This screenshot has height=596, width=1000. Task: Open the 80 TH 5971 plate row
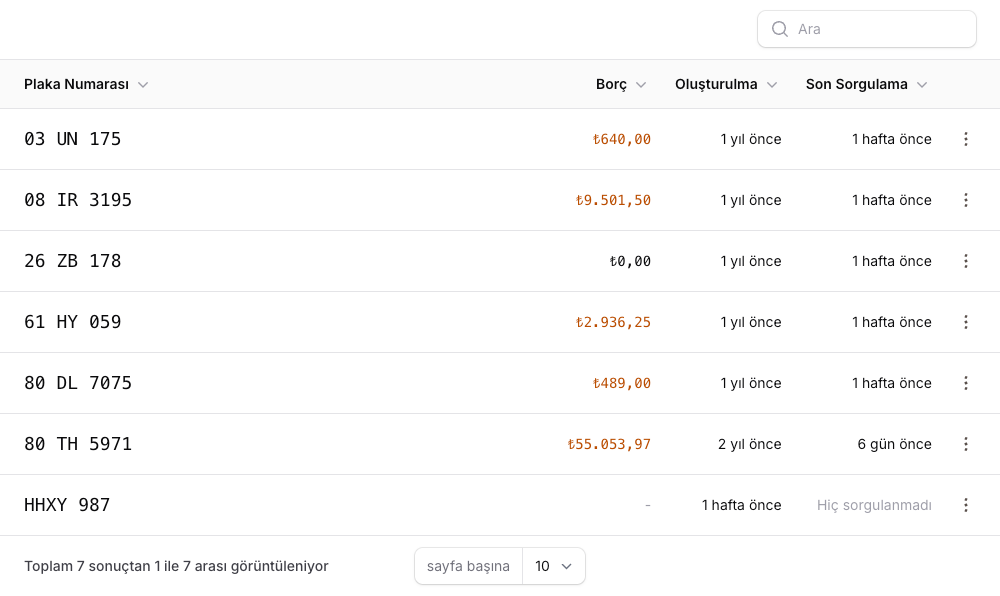coord(78,444)
